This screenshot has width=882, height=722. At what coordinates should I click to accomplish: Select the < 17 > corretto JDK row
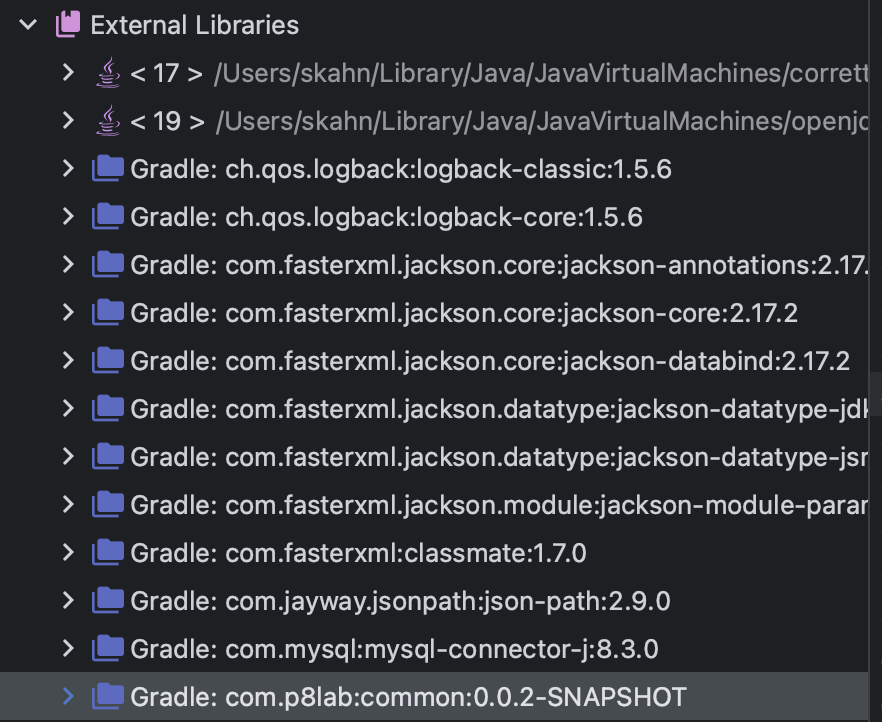click(434, 73)
